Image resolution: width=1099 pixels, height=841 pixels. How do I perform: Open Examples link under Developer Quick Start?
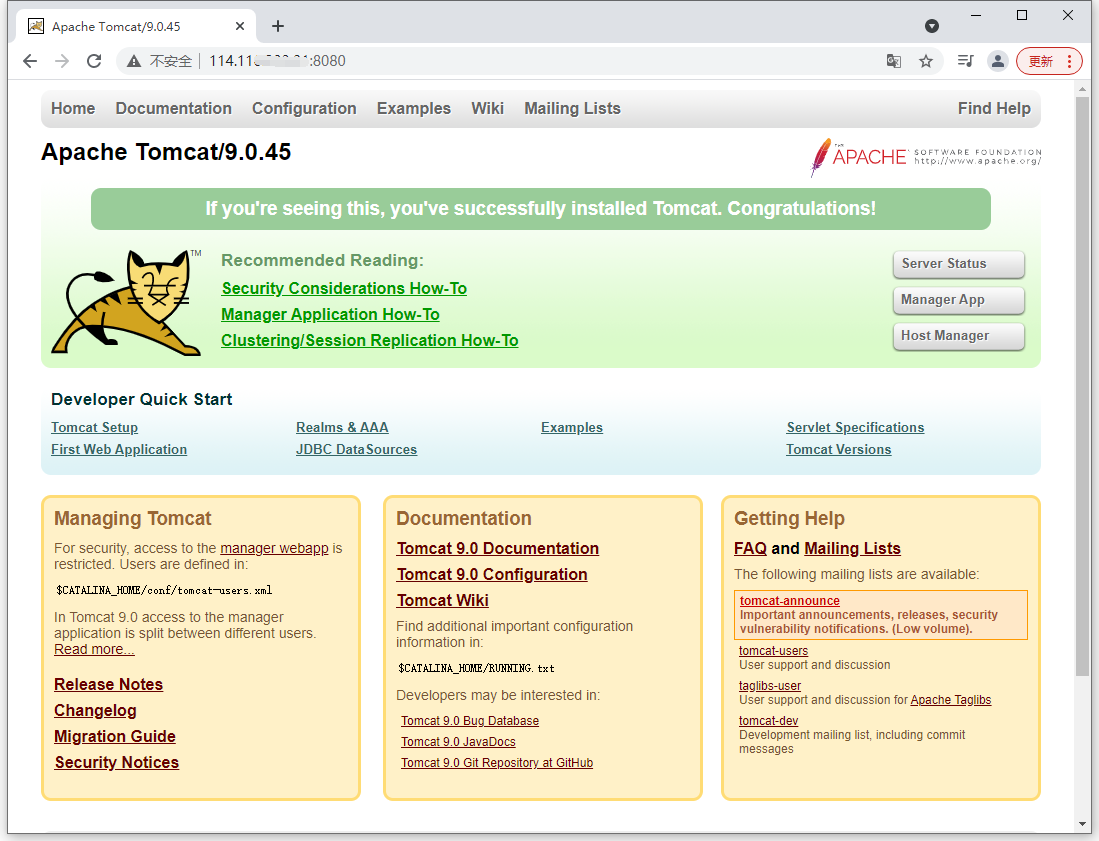(572, 428)
